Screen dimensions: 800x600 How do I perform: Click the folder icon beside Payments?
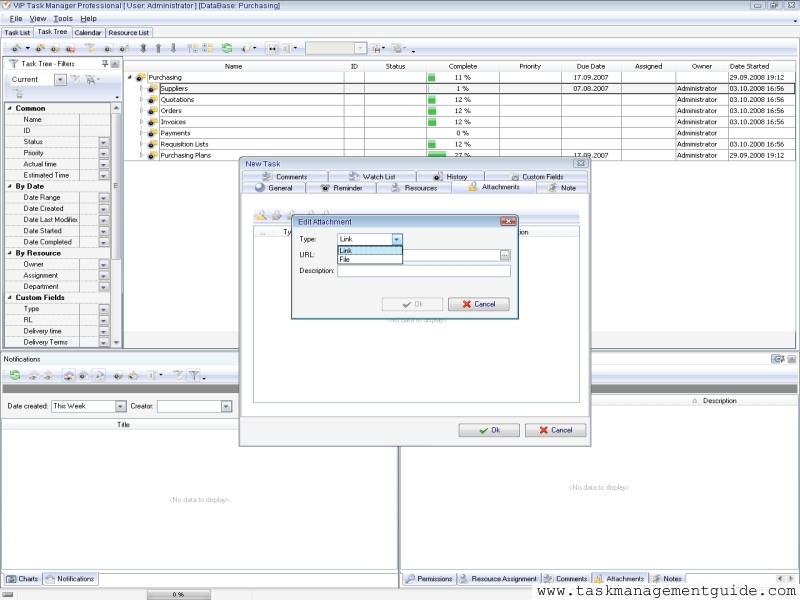152,133
